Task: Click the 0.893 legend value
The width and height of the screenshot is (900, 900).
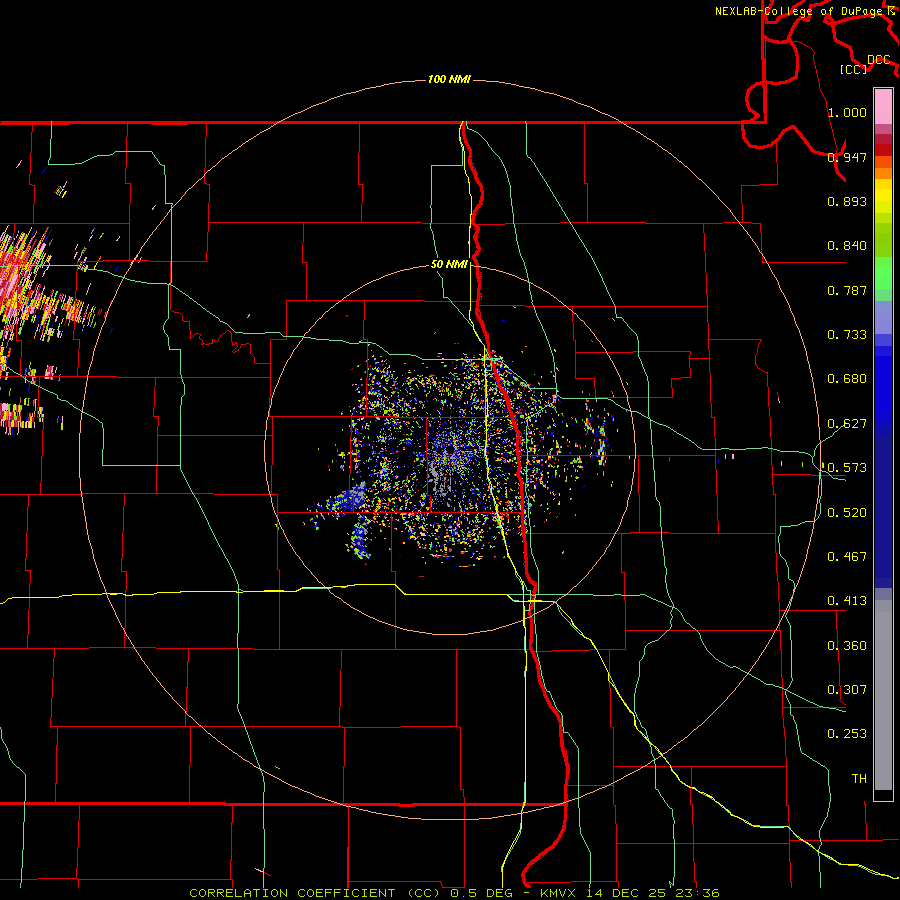Action: tap(847, 201)
